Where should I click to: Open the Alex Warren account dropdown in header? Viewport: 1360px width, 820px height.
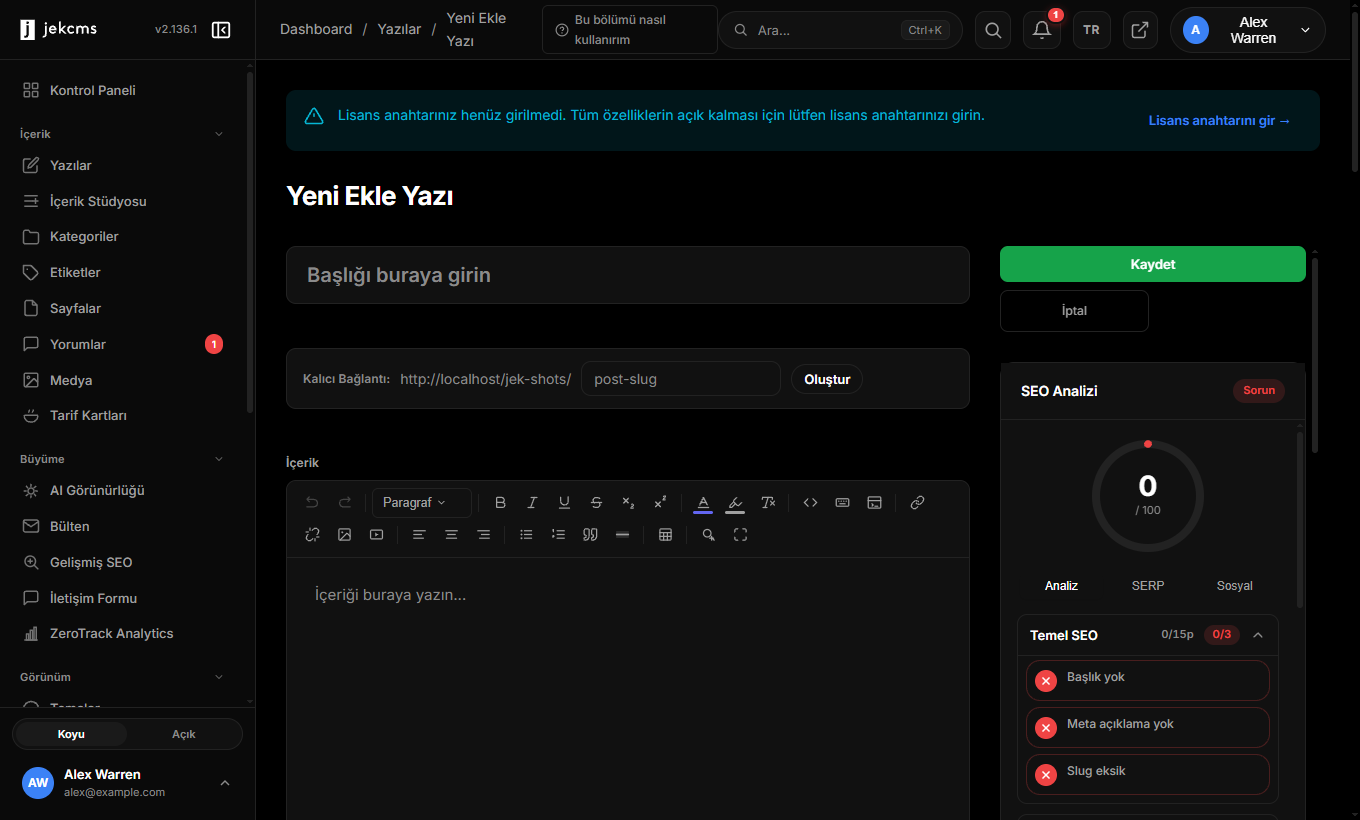click(1248, 30)
